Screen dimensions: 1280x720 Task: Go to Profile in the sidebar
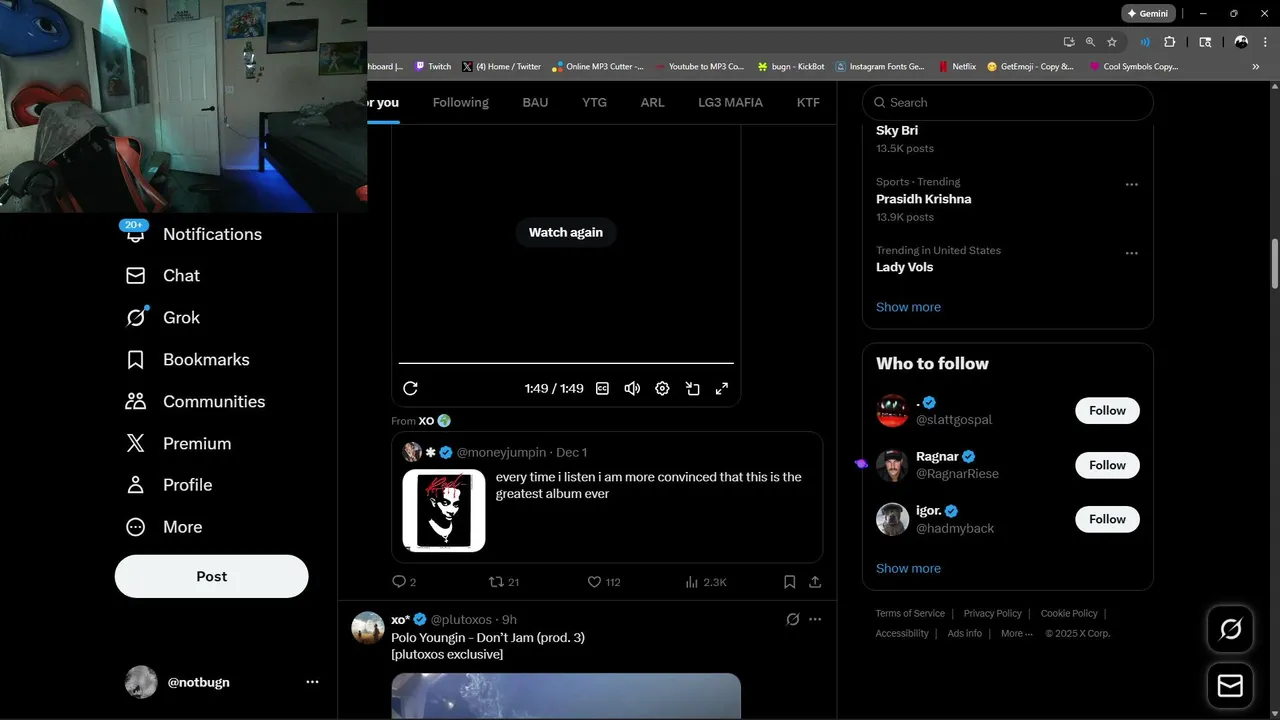(x=168, y=485)
